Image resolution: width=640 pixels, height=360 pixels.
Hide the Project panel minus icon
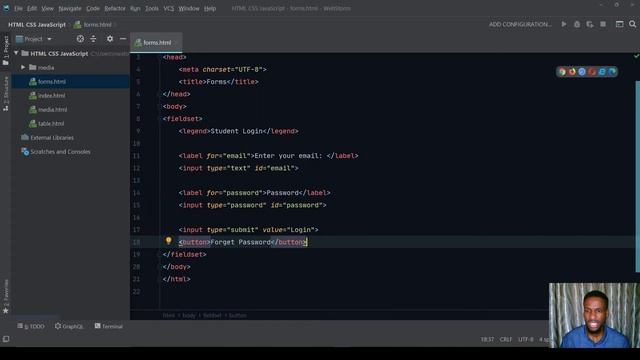pyautogui.click(x=123, y=39)
